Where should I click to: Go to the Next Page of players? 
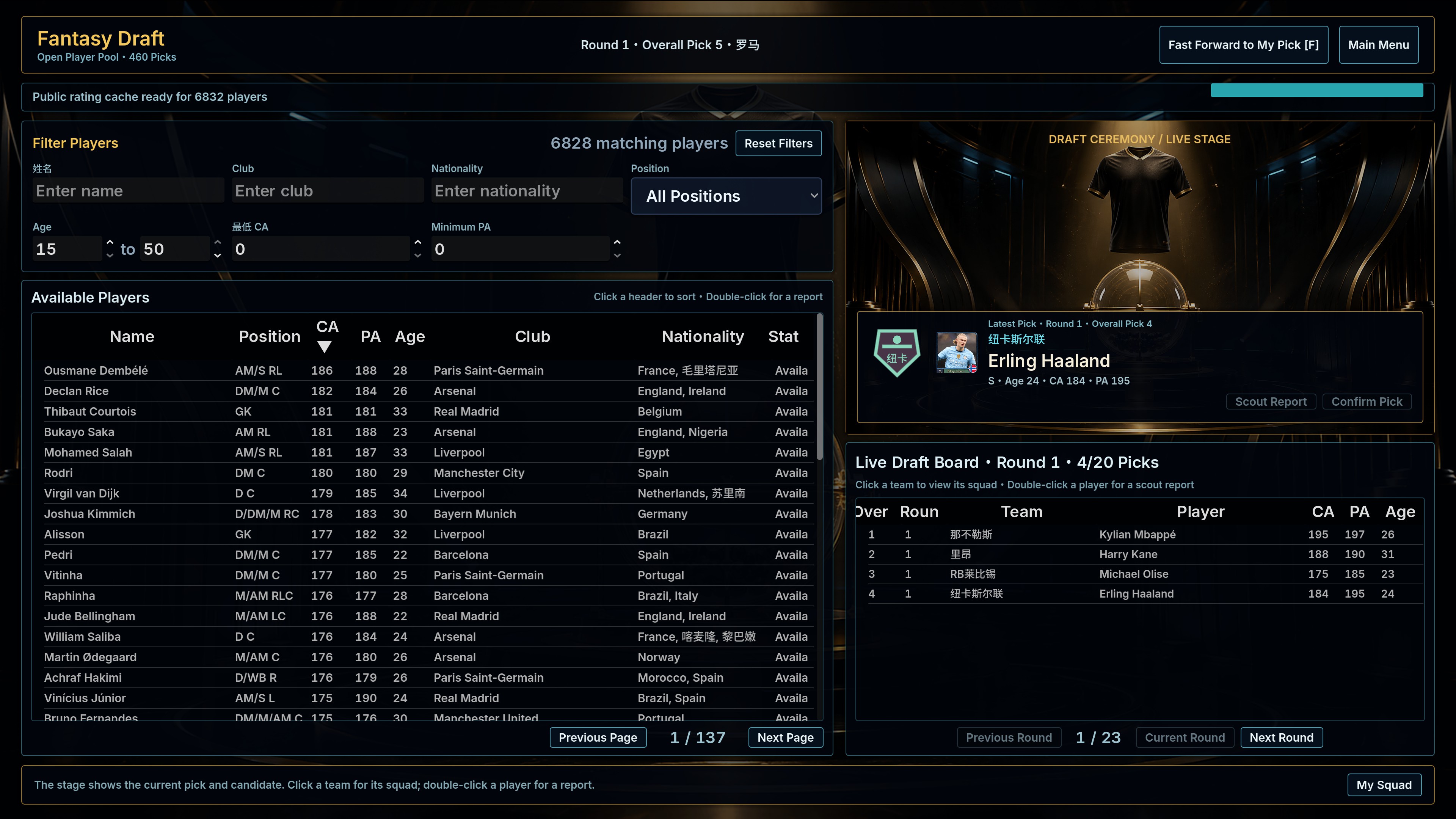click(786, 737)
